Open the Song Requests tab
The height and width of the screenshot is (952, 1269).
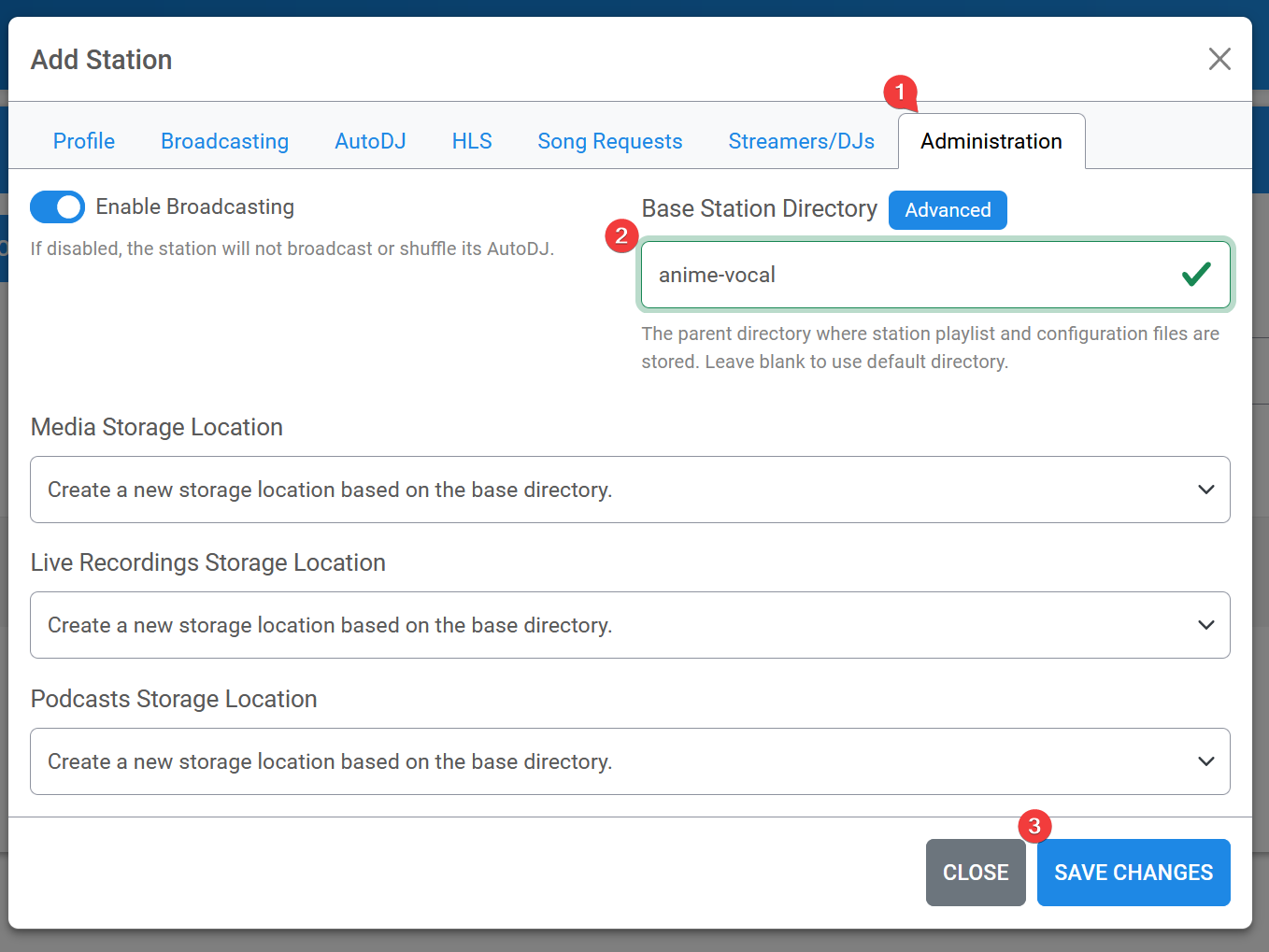coord(610,141)
